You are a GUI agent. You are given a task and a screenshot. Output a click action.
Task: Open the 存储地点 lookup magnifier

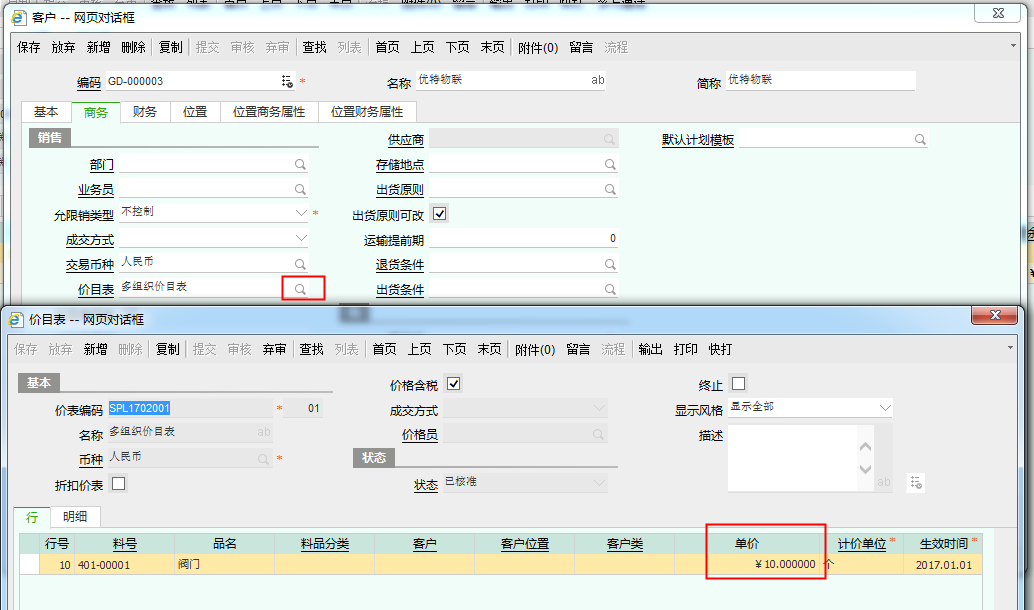pos(610,164)
